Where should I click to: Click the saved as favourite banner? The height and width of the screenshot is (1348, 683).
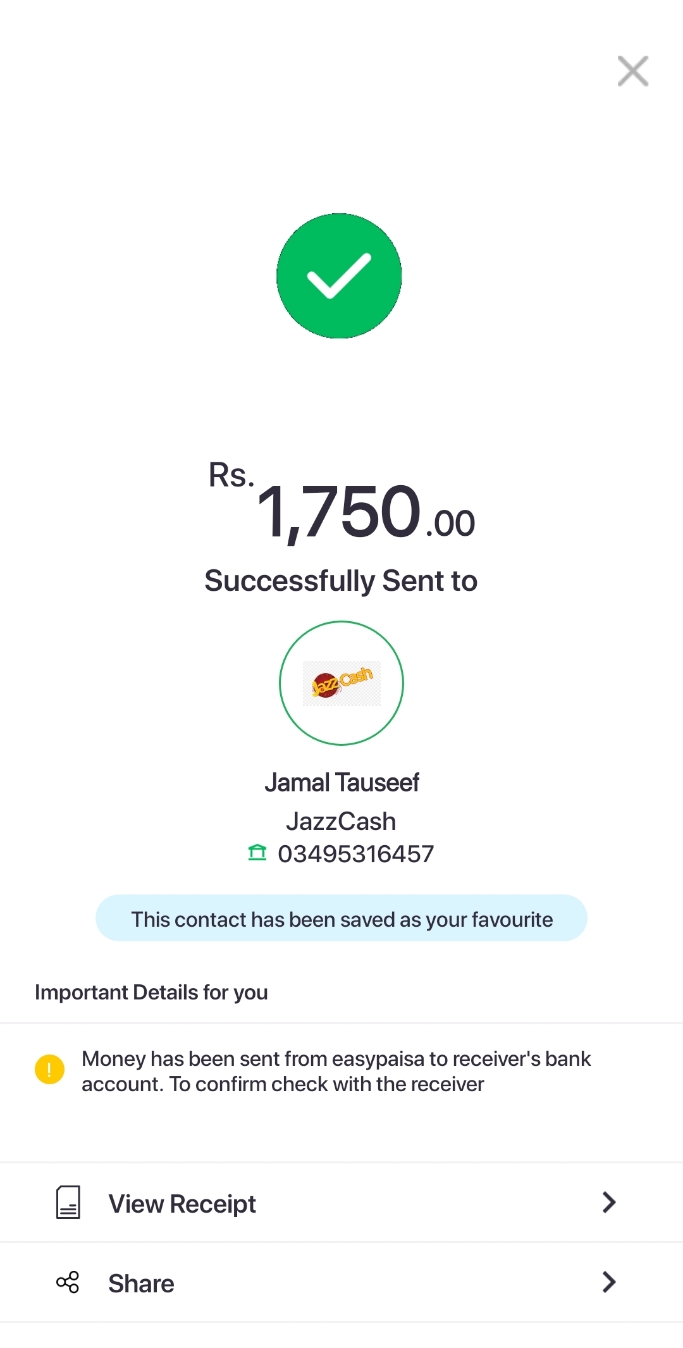(341, 919)
